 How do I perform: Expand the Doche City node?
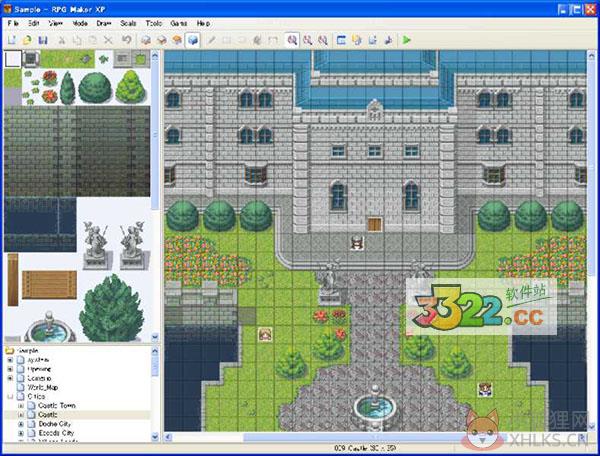point(21,424)
